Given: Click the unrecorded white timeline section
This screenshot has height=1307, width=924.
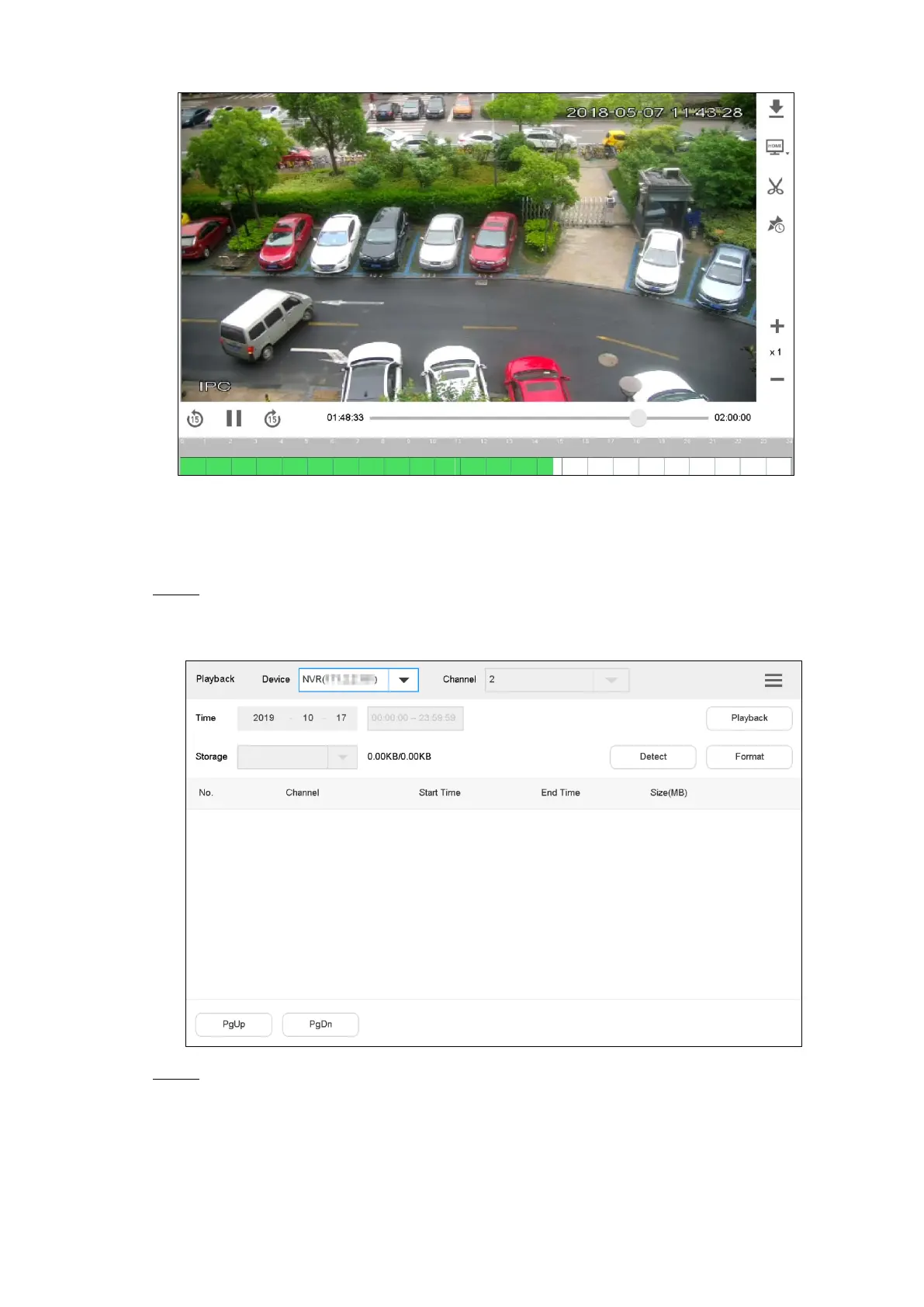Looking at the screenshot, I should [673, 466].
